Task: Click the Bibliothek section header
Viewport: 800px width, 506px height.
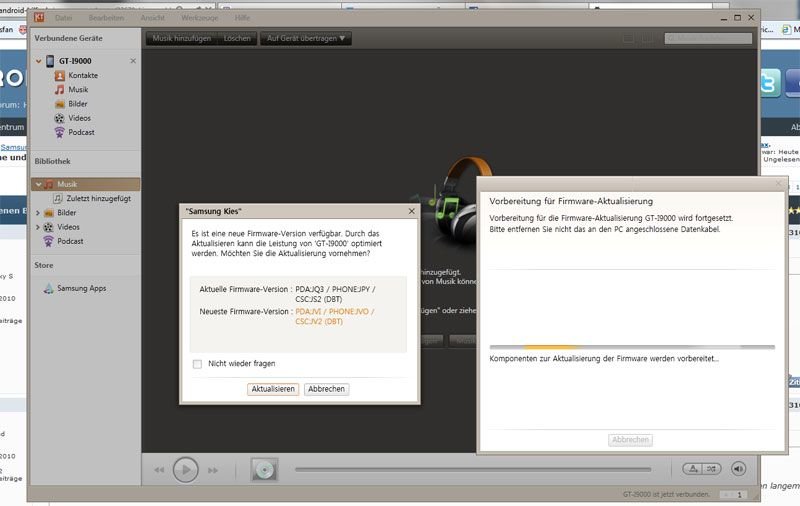Action: click(53, 161)
